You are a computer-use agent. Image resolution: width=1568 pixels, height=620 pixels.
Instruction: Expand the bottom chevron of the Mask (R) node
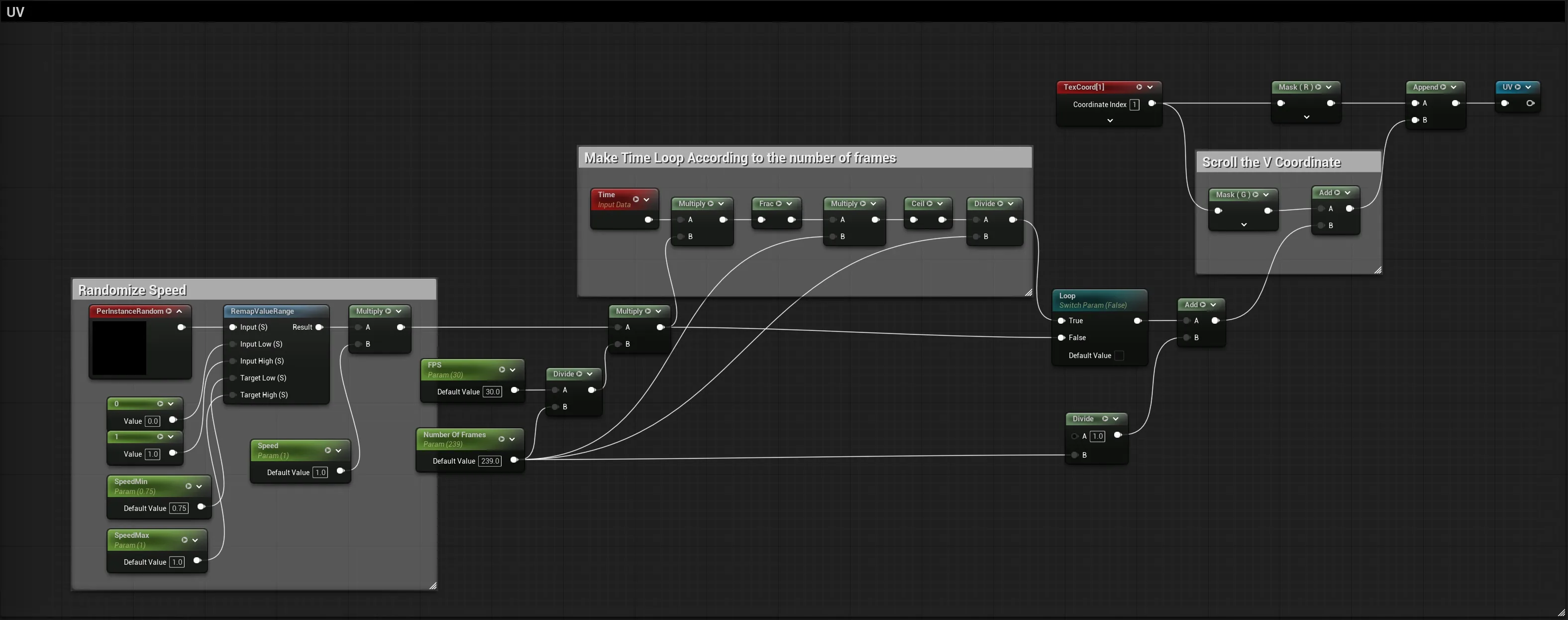pos(1306,117)
